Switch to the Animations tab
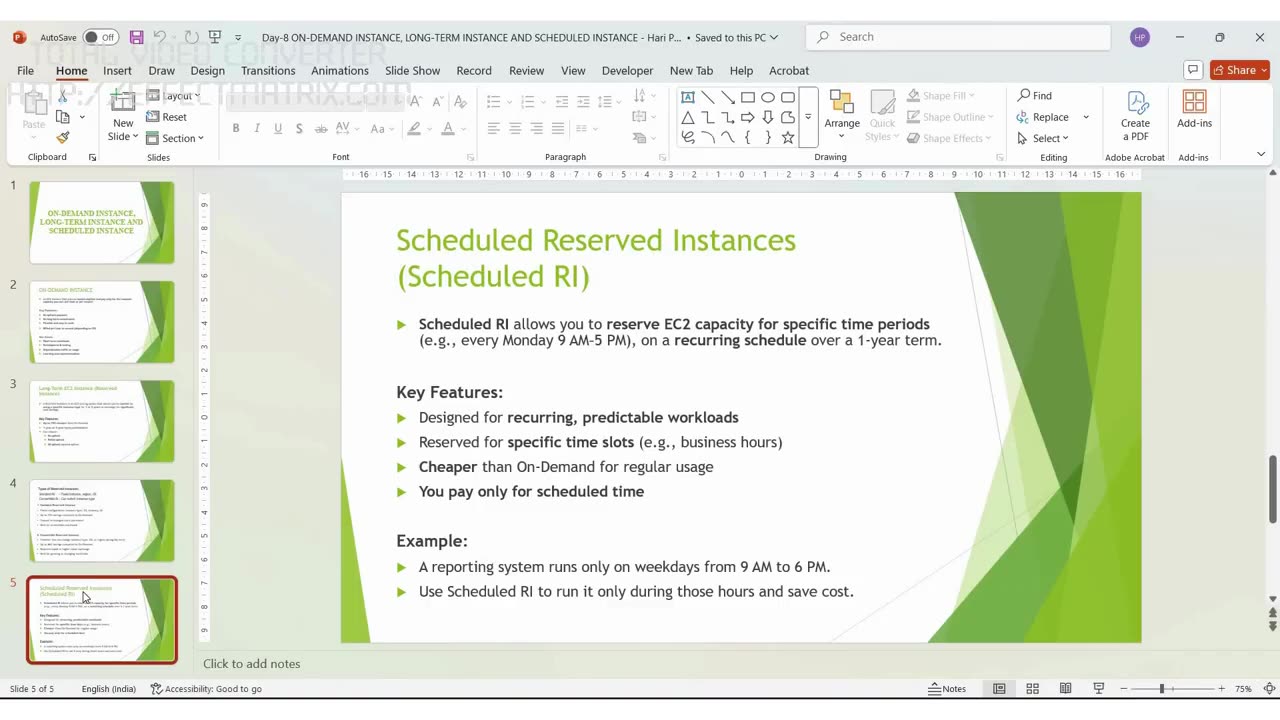Image resolution: width=1280 pixels, height=720 pixels. [340, 70]
